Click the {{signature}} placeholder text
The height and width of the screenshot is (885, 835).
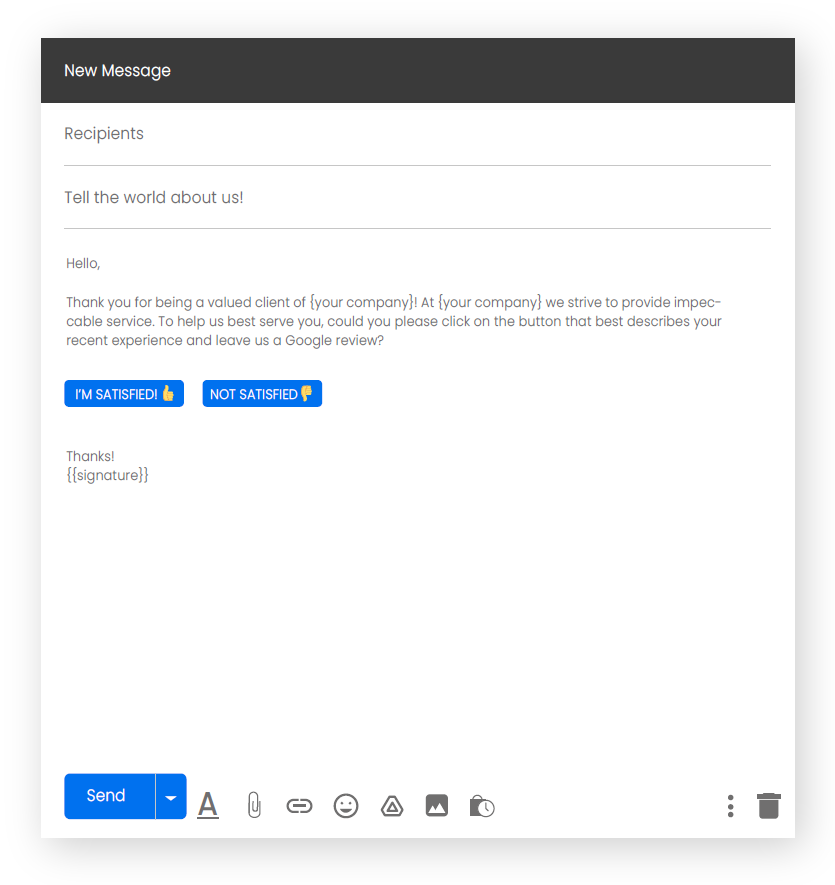tap(107, 475)
